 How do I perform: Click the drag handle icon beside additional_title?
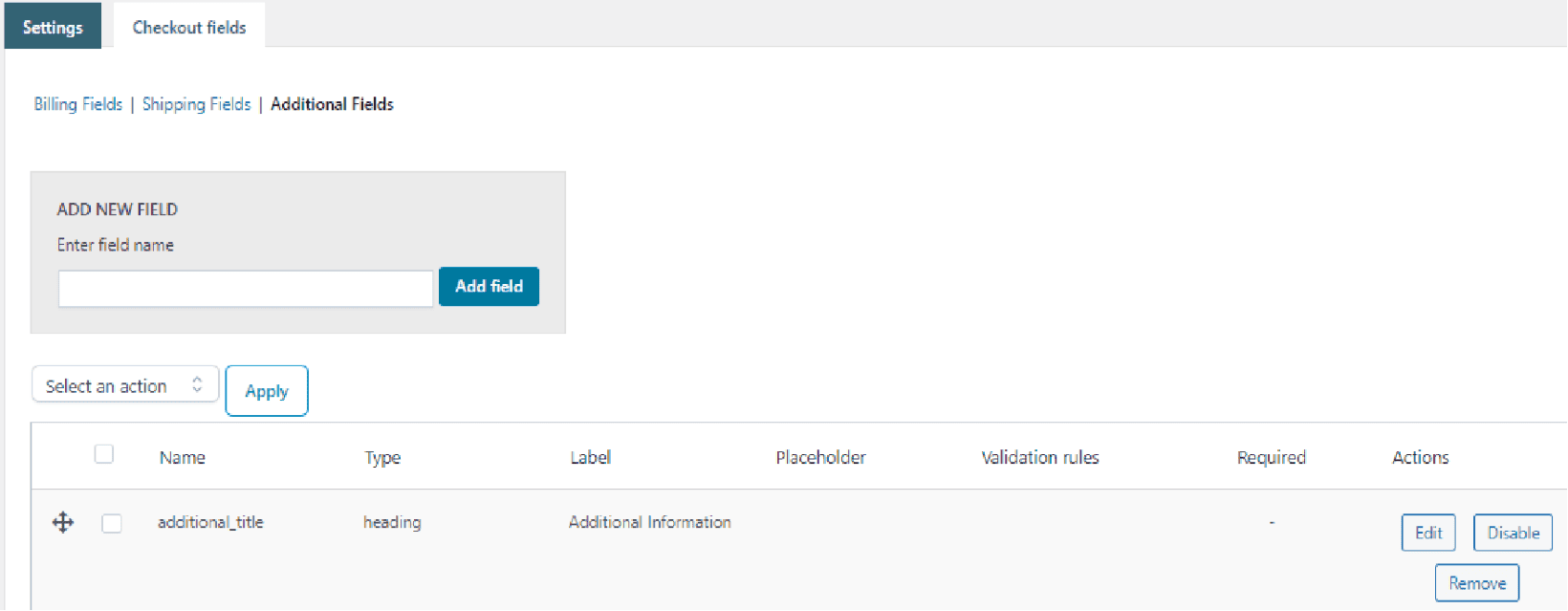pyautogui.click(x=62, y=522)
